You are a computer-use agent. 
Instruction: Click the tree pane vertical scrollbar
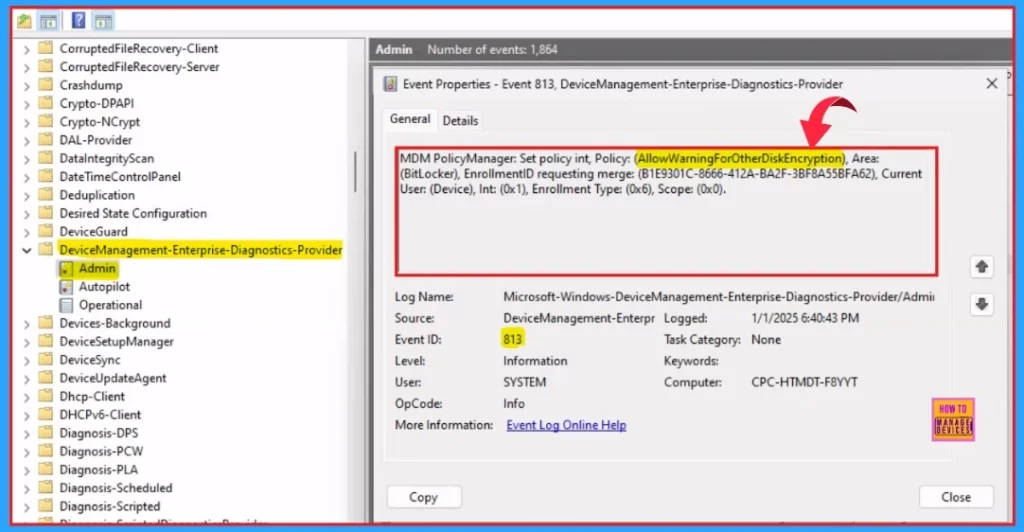pos(355,172)
